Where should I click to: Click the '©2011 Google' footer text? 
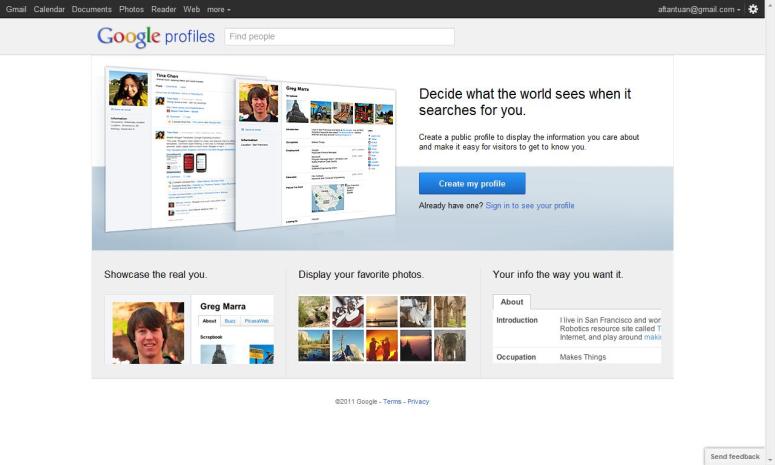(x=356, y=402)
